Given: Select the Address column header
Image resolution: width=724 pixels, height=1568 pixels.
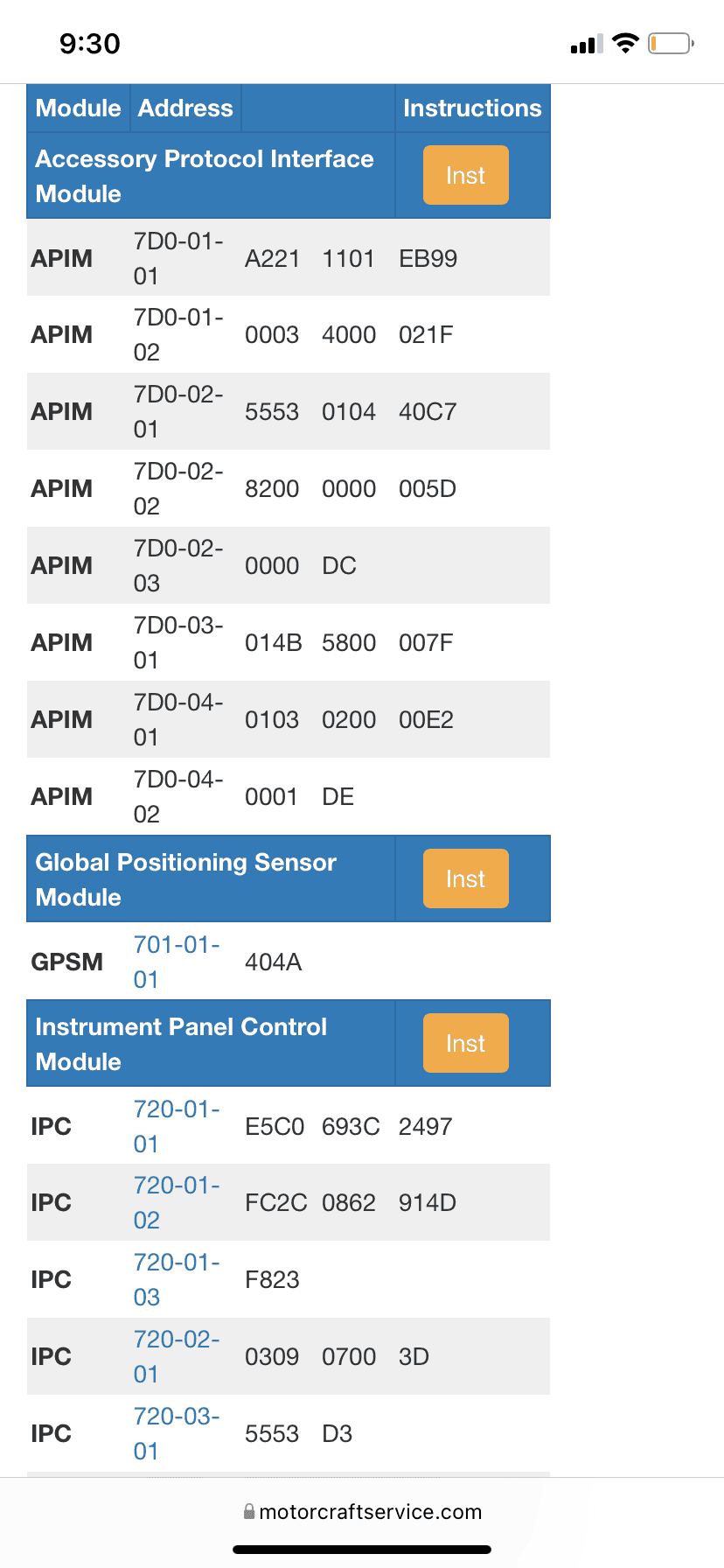Looking at the screenshot, I should click(185, 108).
